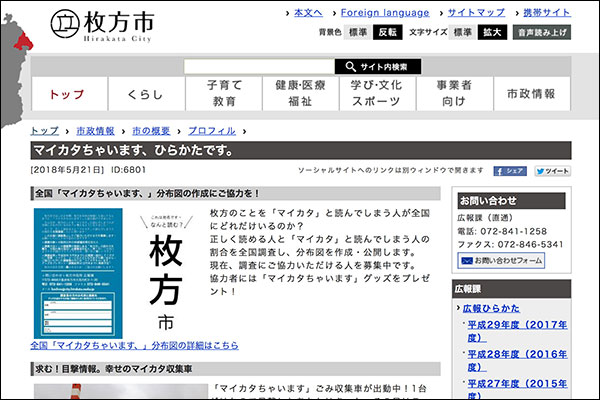The width and height of the screenshot is (600, 400).
Task: Start 音声読み上げ audio reading
Action: pyautogui.click(x=542, y=32)
